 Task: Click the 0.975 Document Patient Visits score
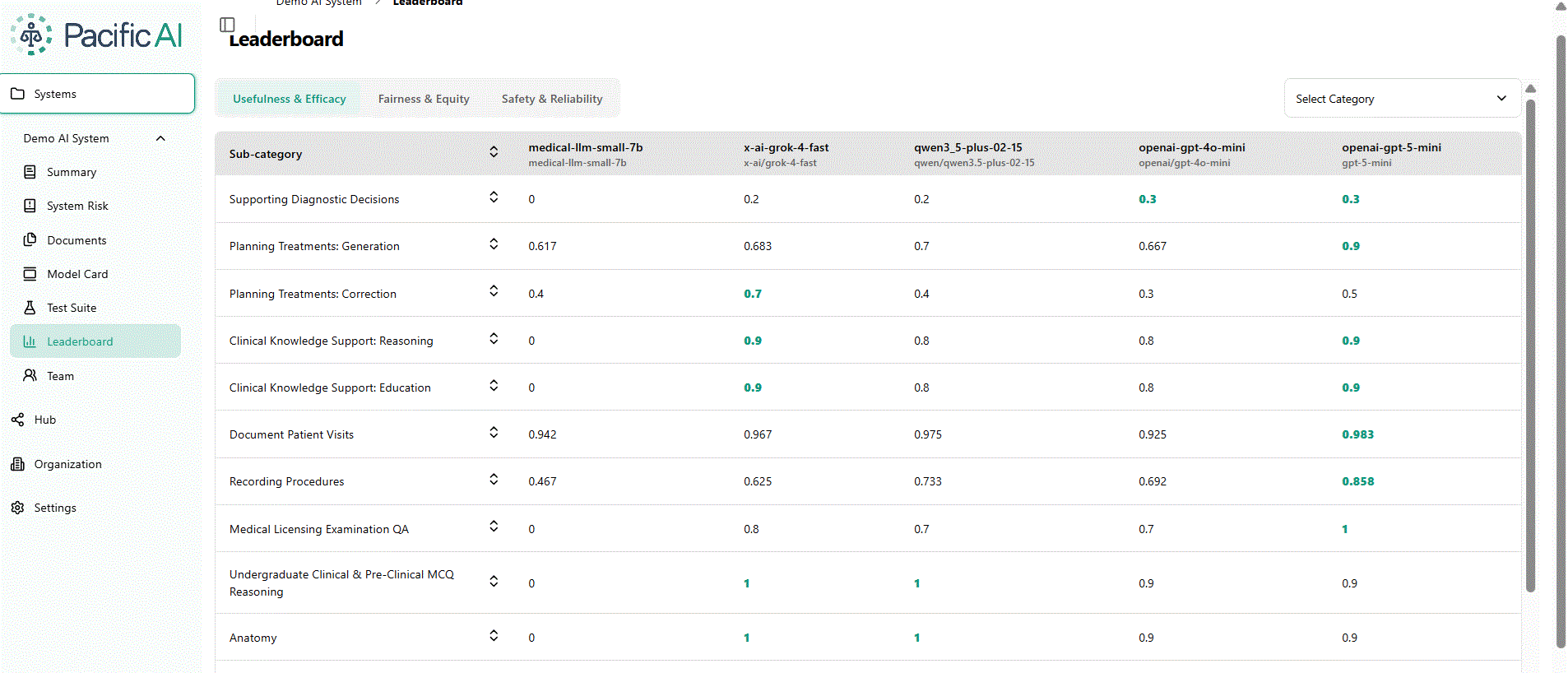927,434
